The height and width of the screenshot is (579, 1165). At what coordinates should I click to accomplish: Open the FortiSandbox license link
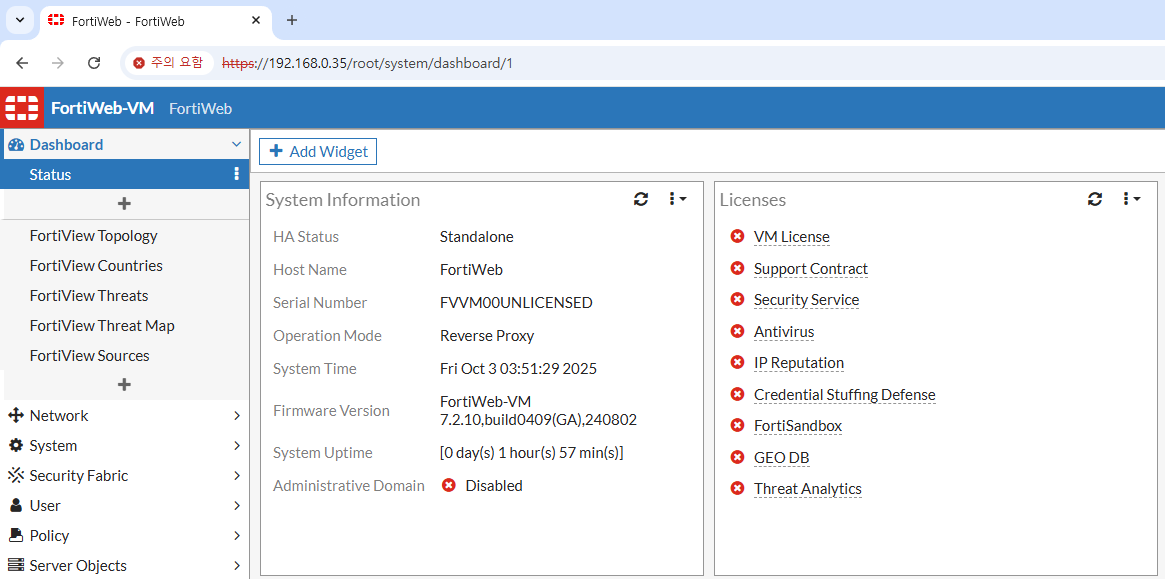(798, 426)
